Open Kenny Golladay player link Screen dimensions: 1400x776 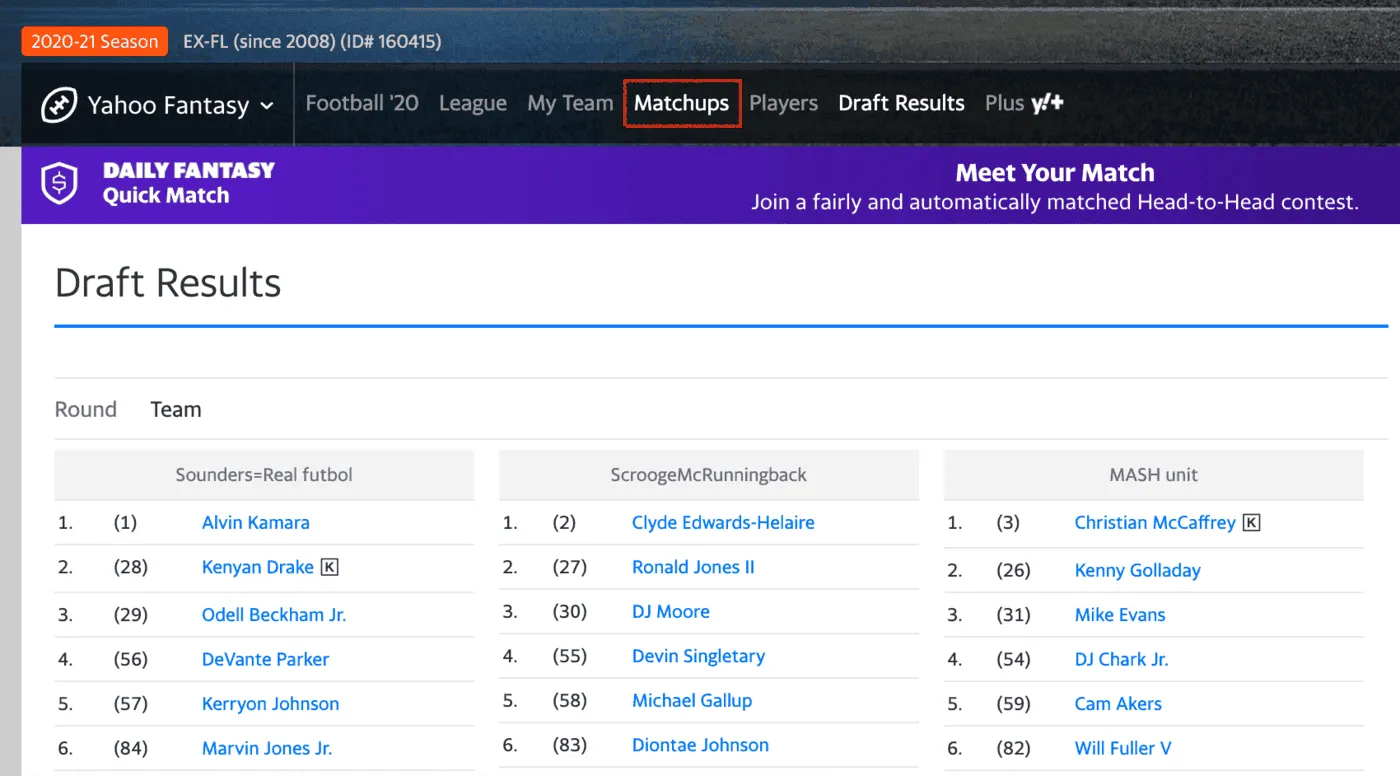(1138, 570)
